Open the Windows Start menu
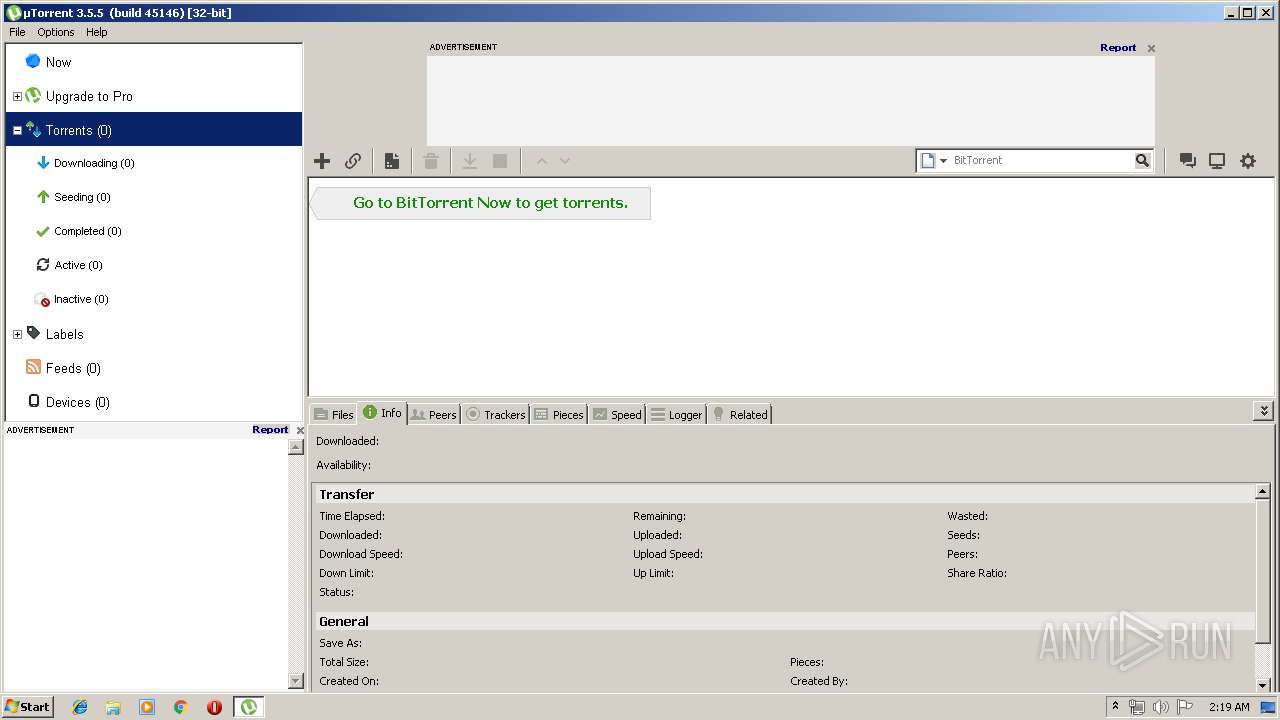 pyautogui.click(x=28, y=706)
